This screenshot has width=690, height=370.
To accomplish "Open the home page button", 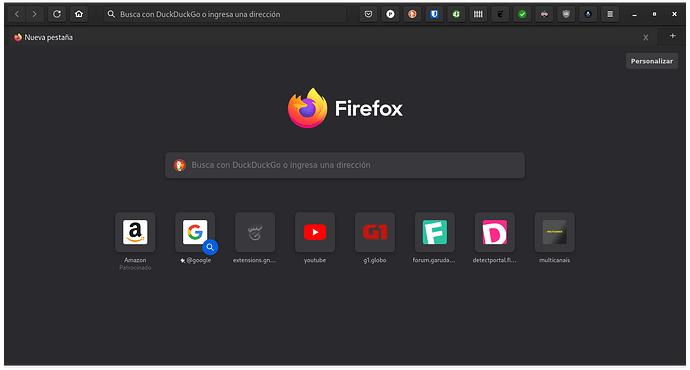I will pyautogui.click(x=79, y=14).
